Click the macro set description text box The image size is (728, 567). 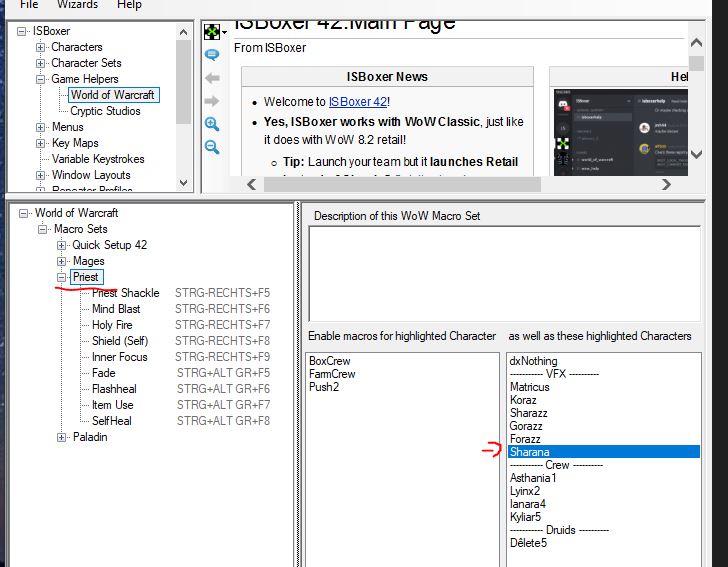504,274
